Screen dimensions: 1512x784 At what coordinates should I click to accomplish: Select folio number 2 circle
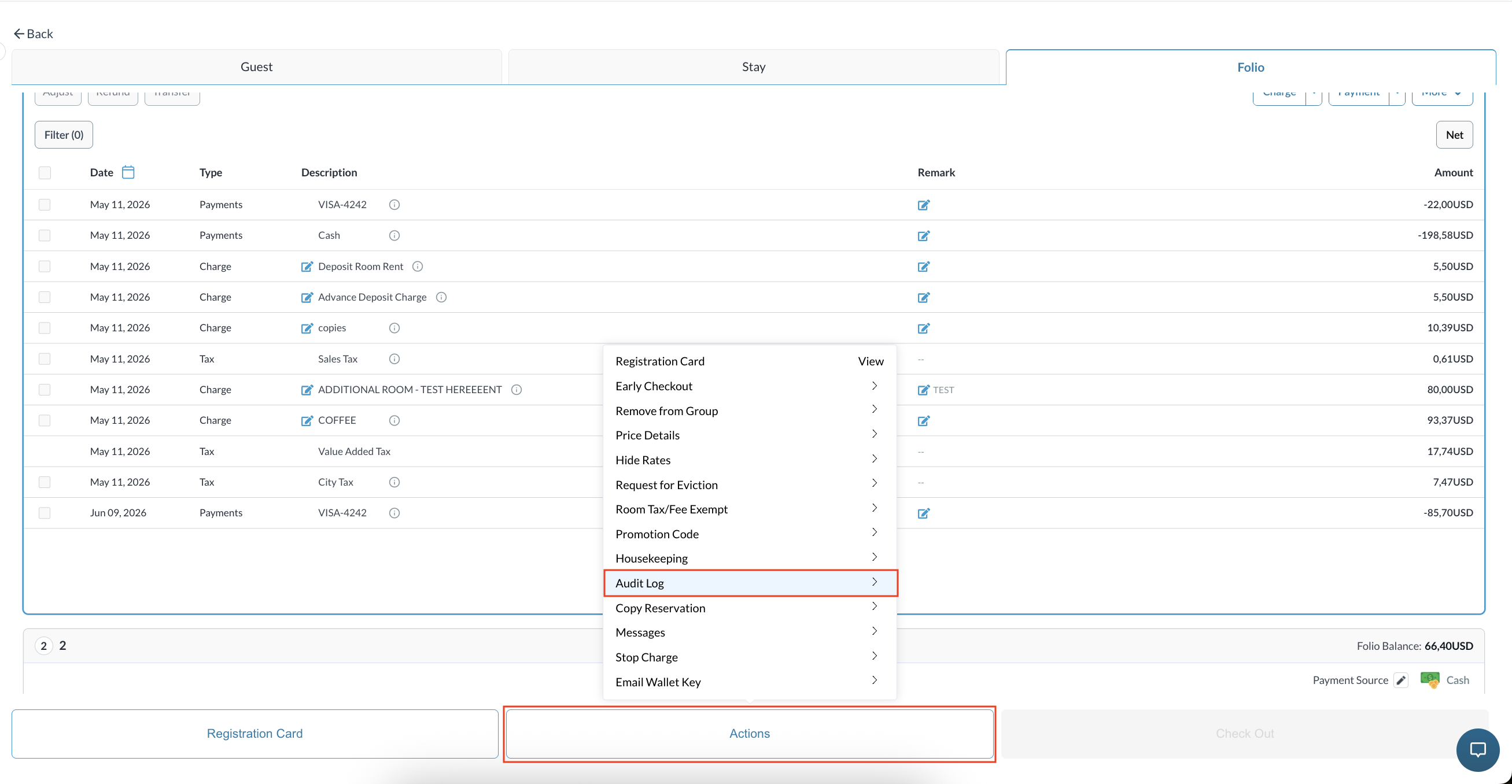(43, 645)
